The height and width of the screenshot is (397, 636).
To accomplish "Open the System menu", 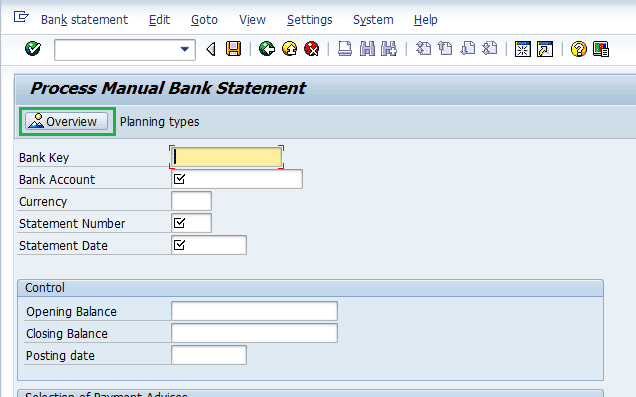I will [x=373, y=20].
